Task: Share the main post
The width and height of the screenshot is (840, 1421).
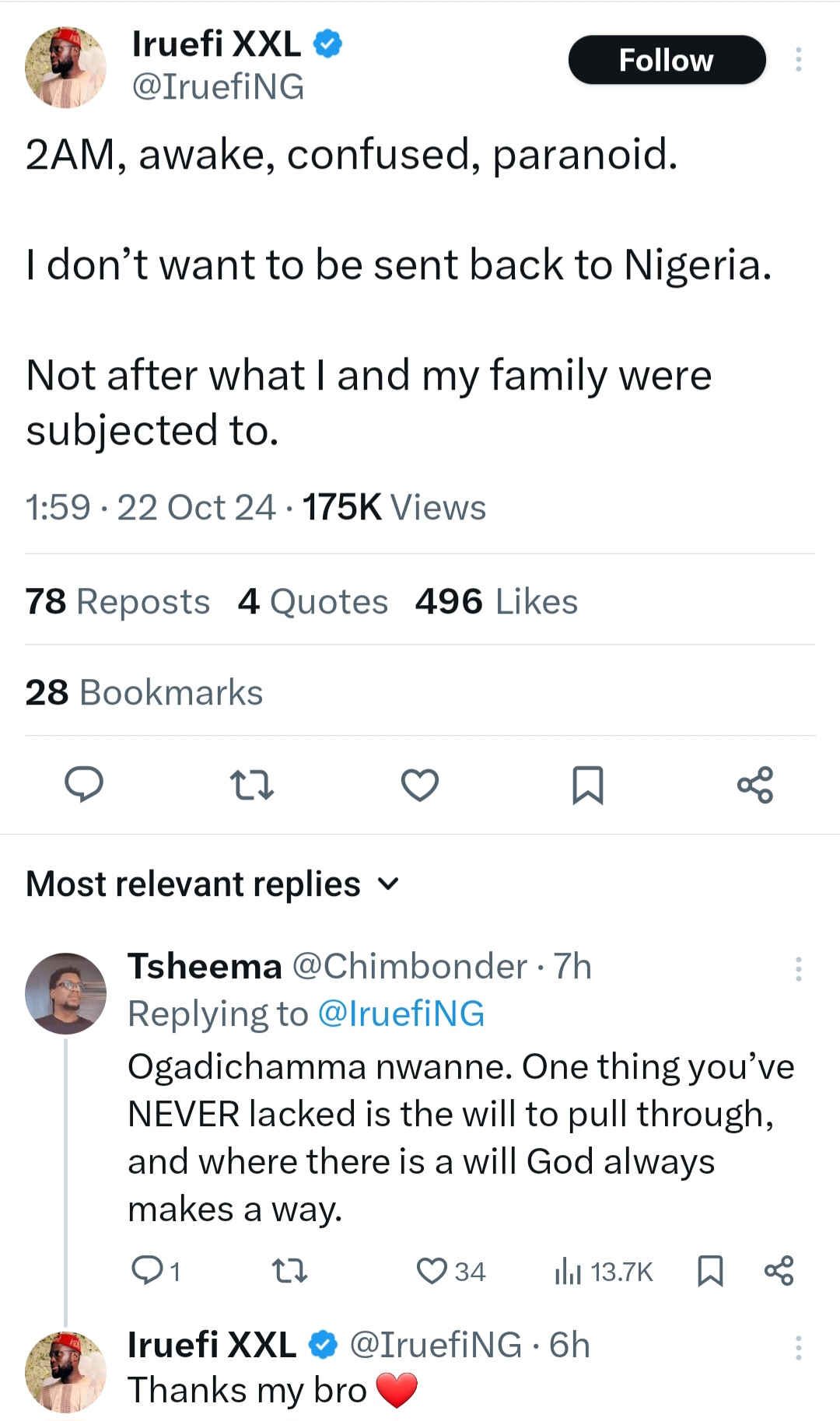Action: click(x=755, y=784)
